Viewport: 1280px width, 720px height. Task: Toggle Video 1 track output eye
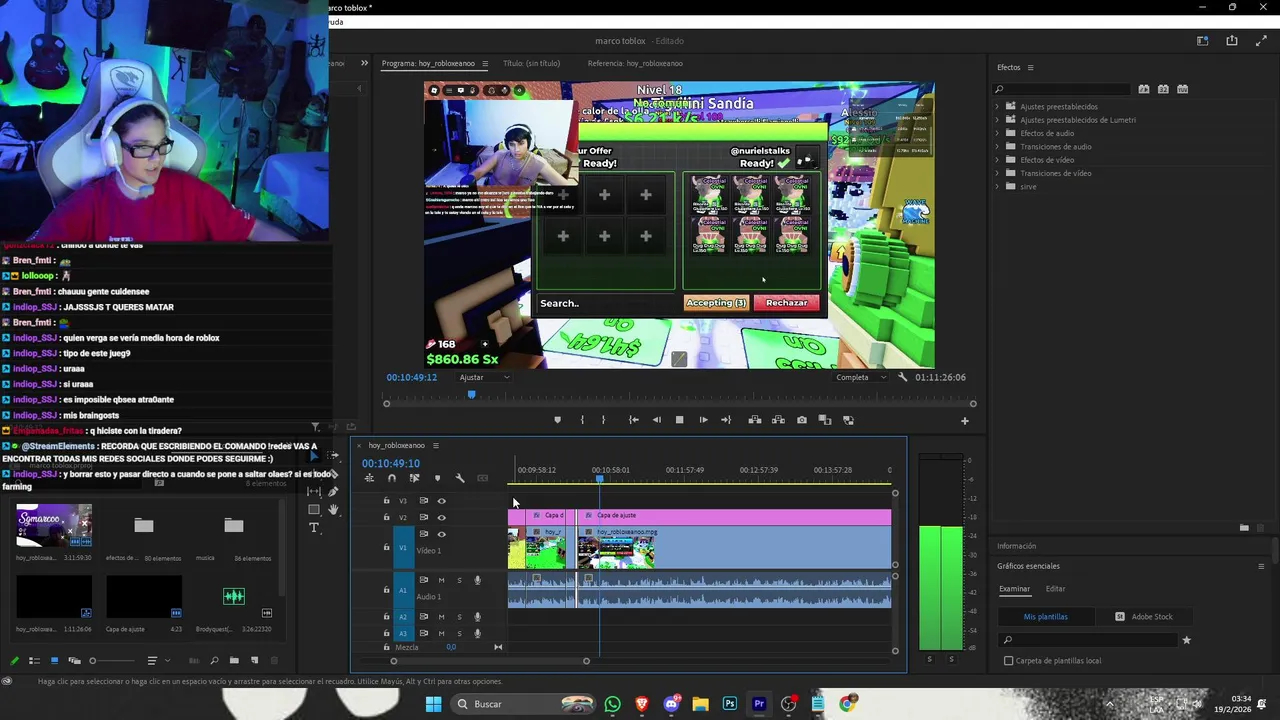coord(442,534)
